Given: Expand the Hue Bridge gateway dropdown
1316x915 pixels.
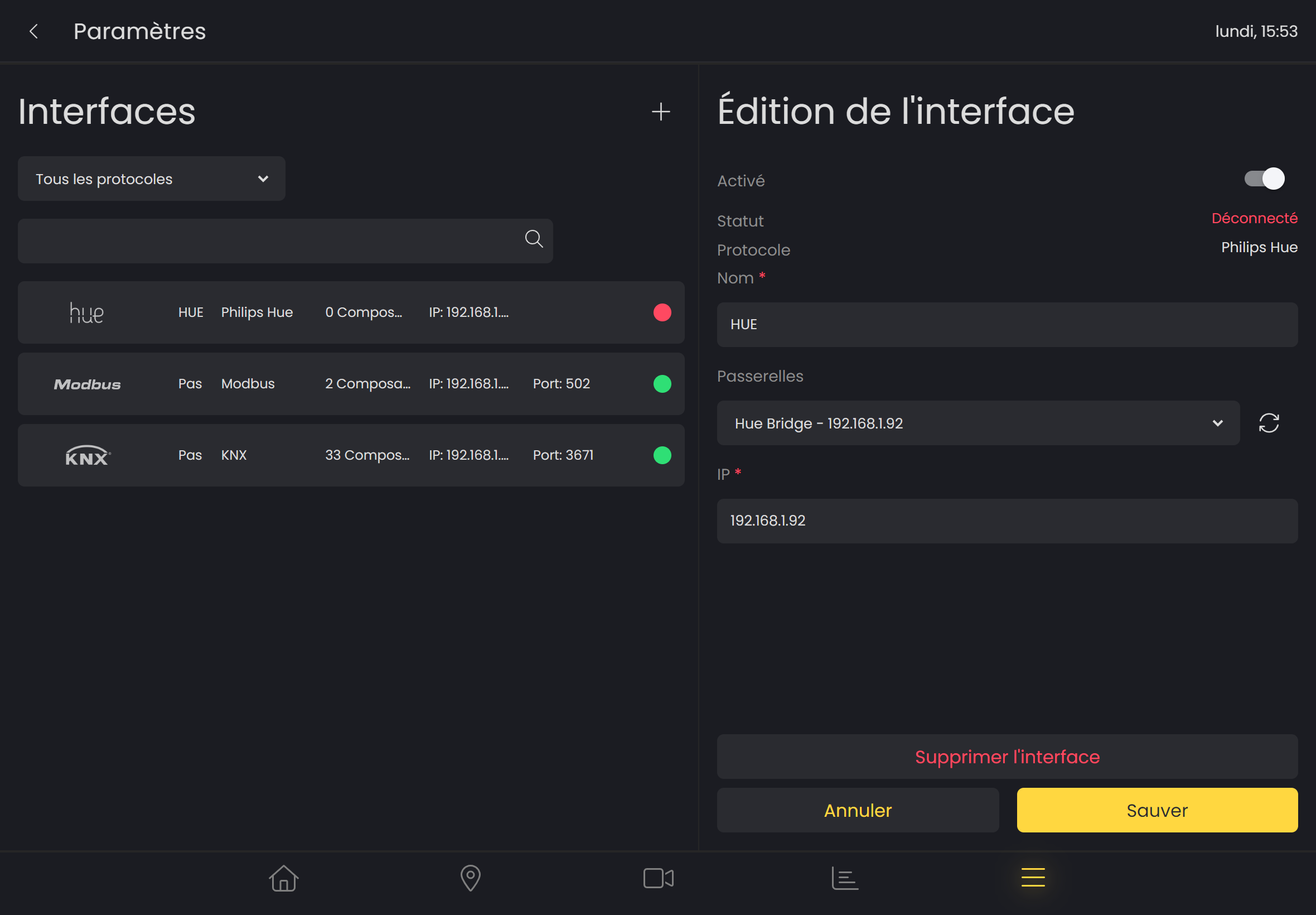Looking at the screenshot, I should 978,423.
